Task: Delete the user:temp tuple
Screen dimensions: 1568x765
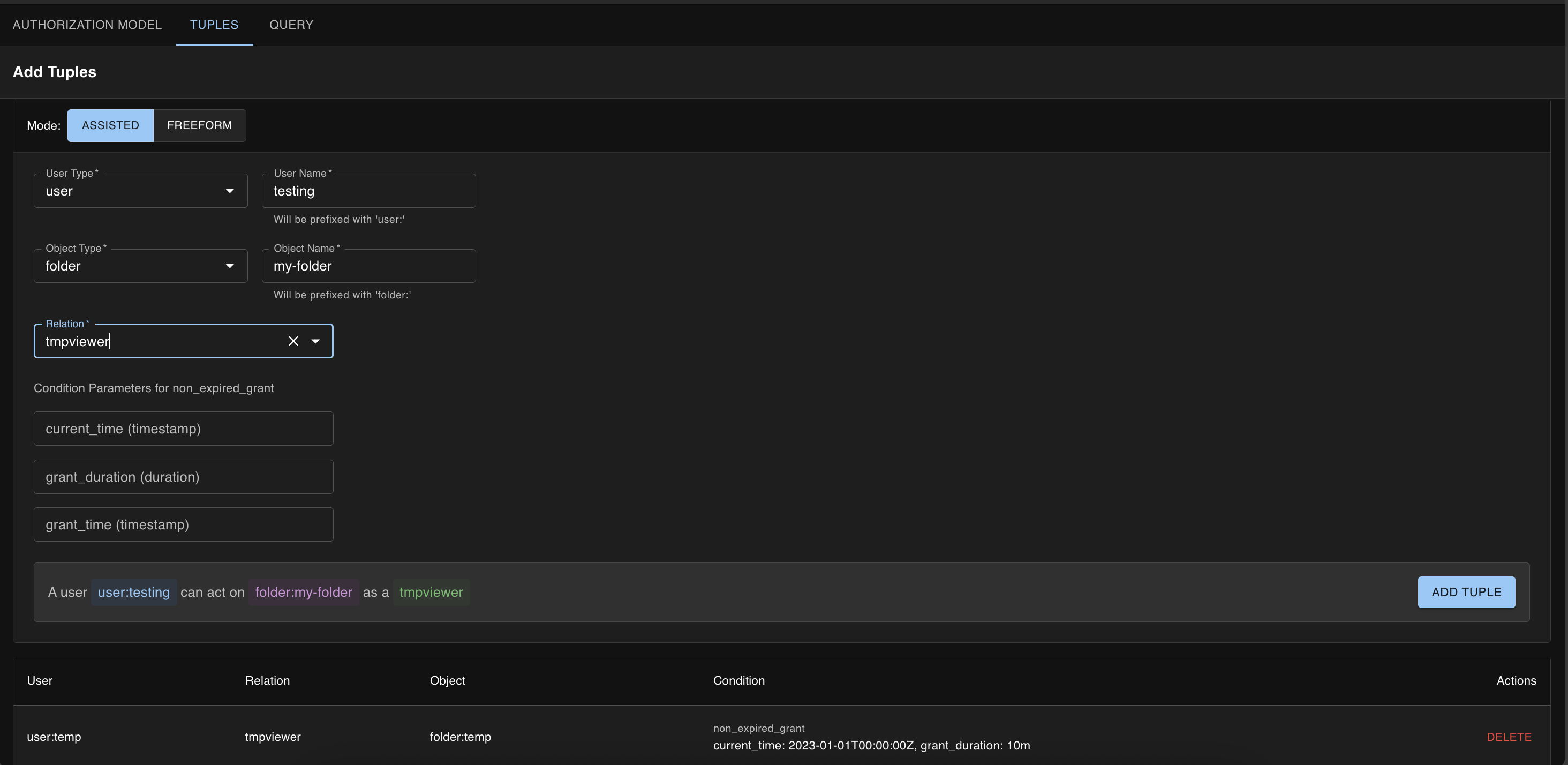Action: [x=1509, y=737]
